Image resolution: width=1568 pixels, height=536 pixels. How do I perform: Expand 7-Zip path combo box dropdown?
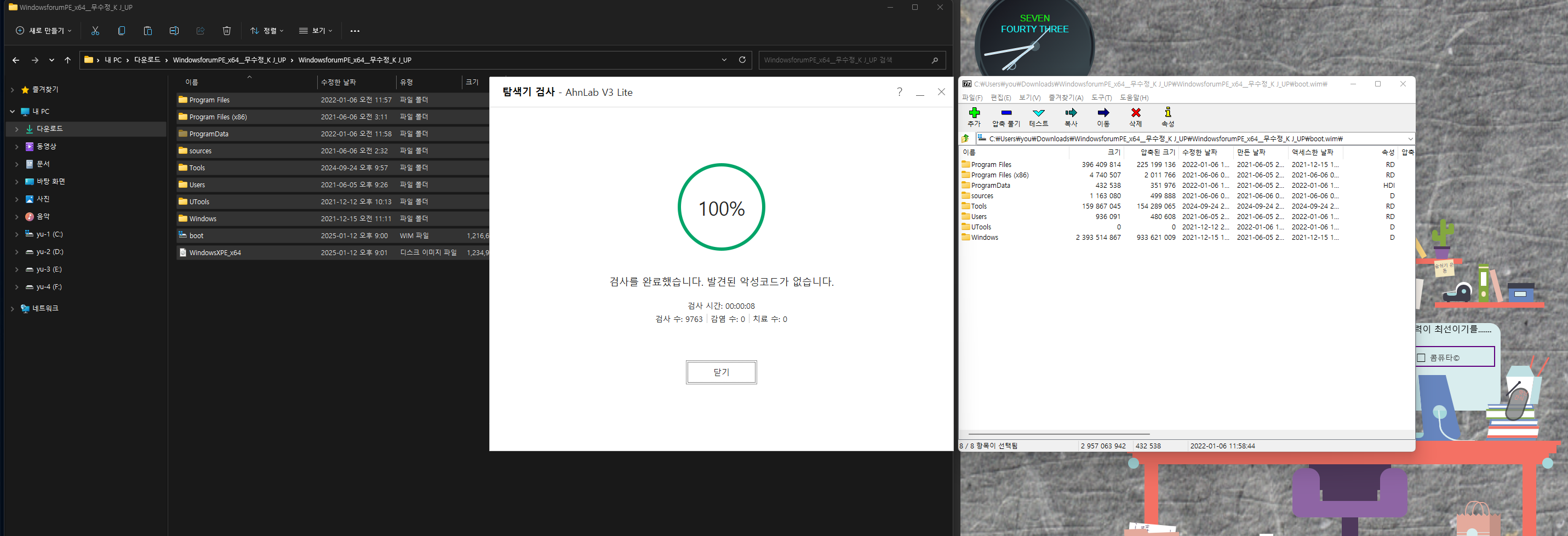point(1410,139)
